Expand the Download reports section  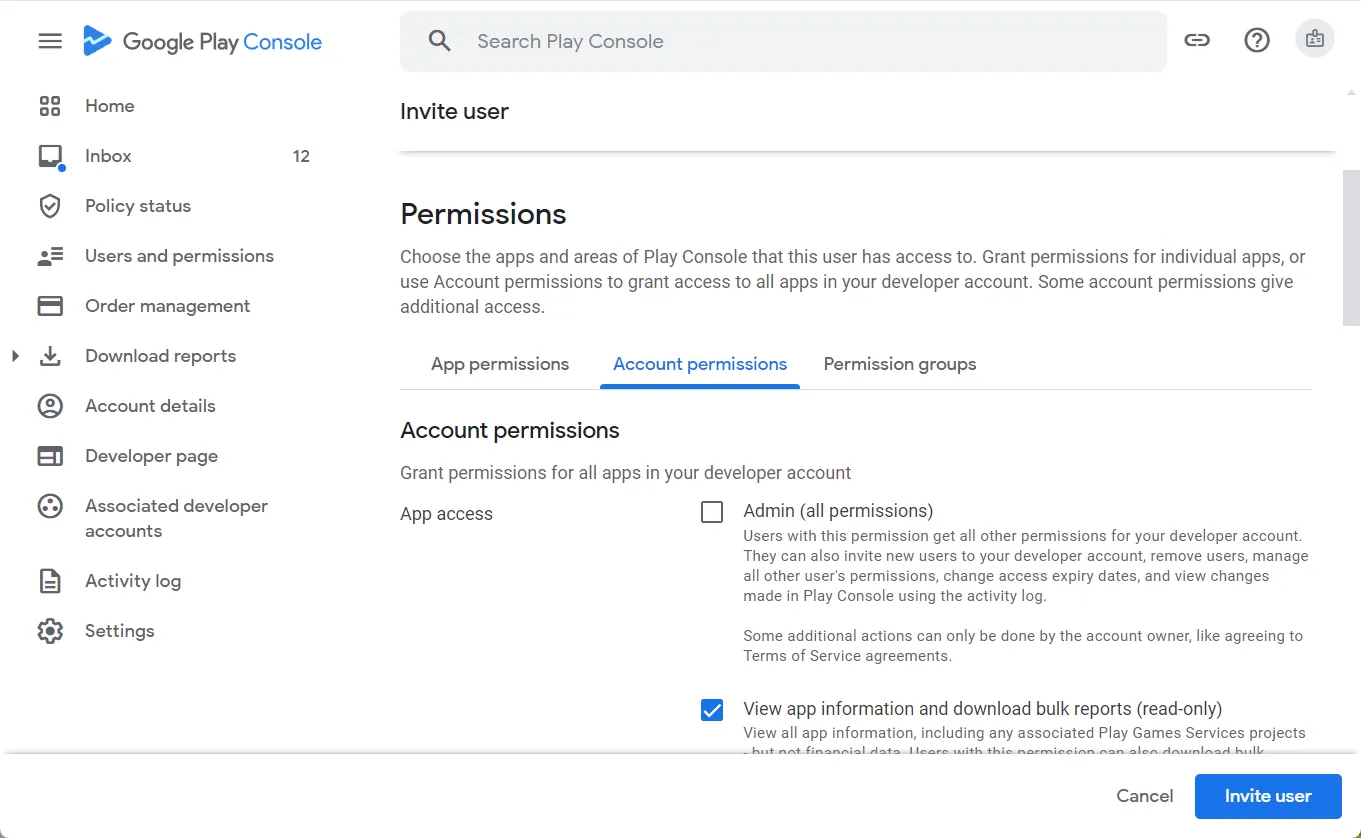point(15,356)
